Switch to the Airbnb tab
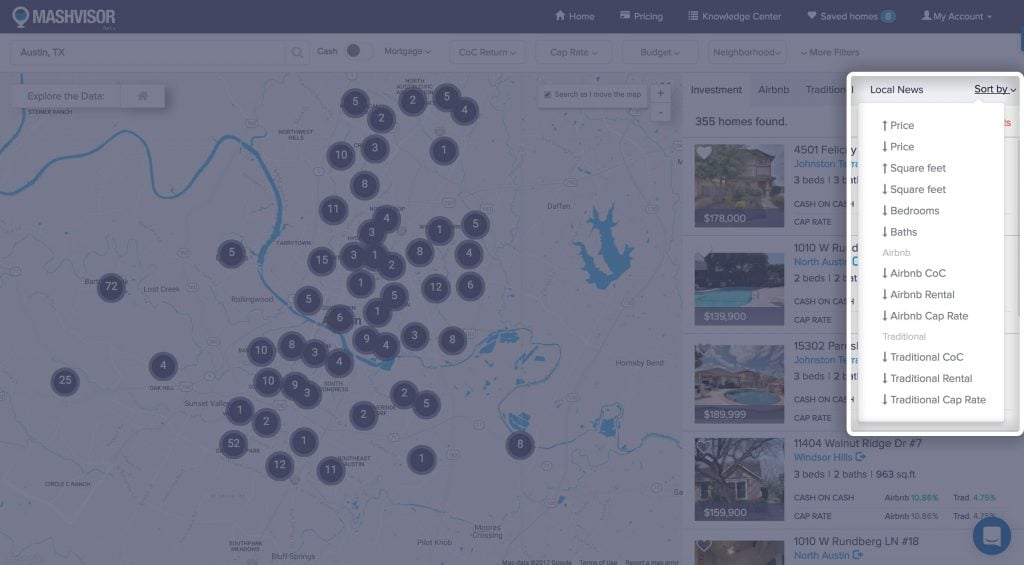Screen dimensions: 1024x565 [773, 89]
